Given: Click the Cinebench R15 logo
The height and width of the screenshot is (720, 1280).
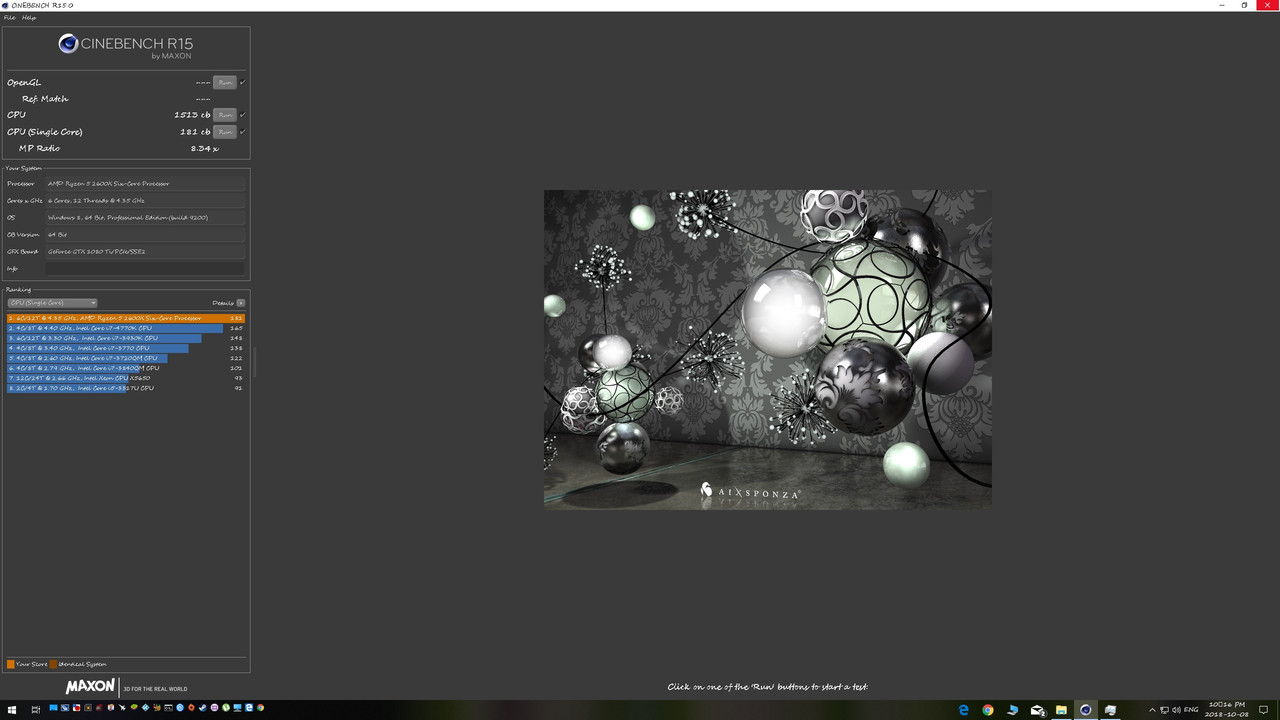Looking at the screenshot, I should 125,45.
